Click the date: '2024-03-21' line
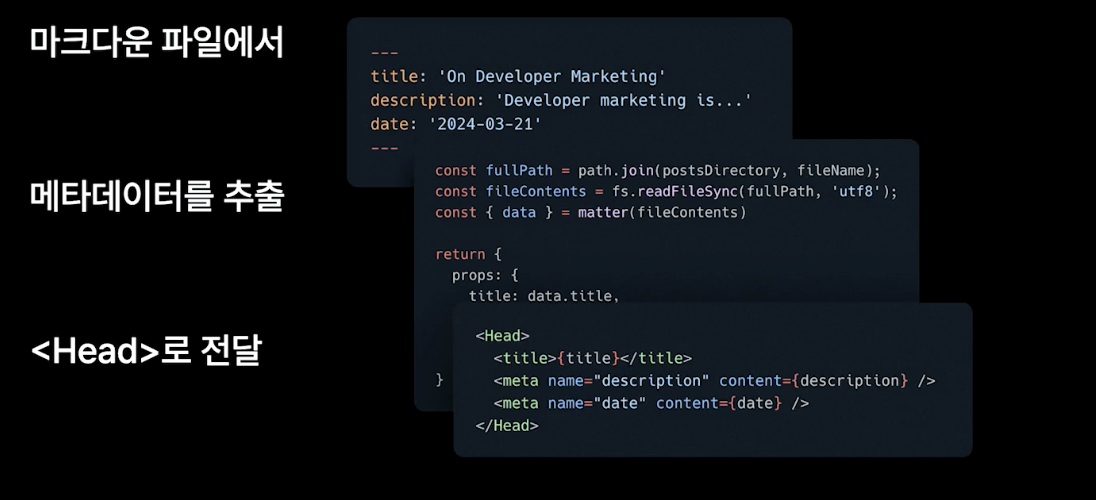Screen dimensions: 1096x500 (x=456, y=124)
